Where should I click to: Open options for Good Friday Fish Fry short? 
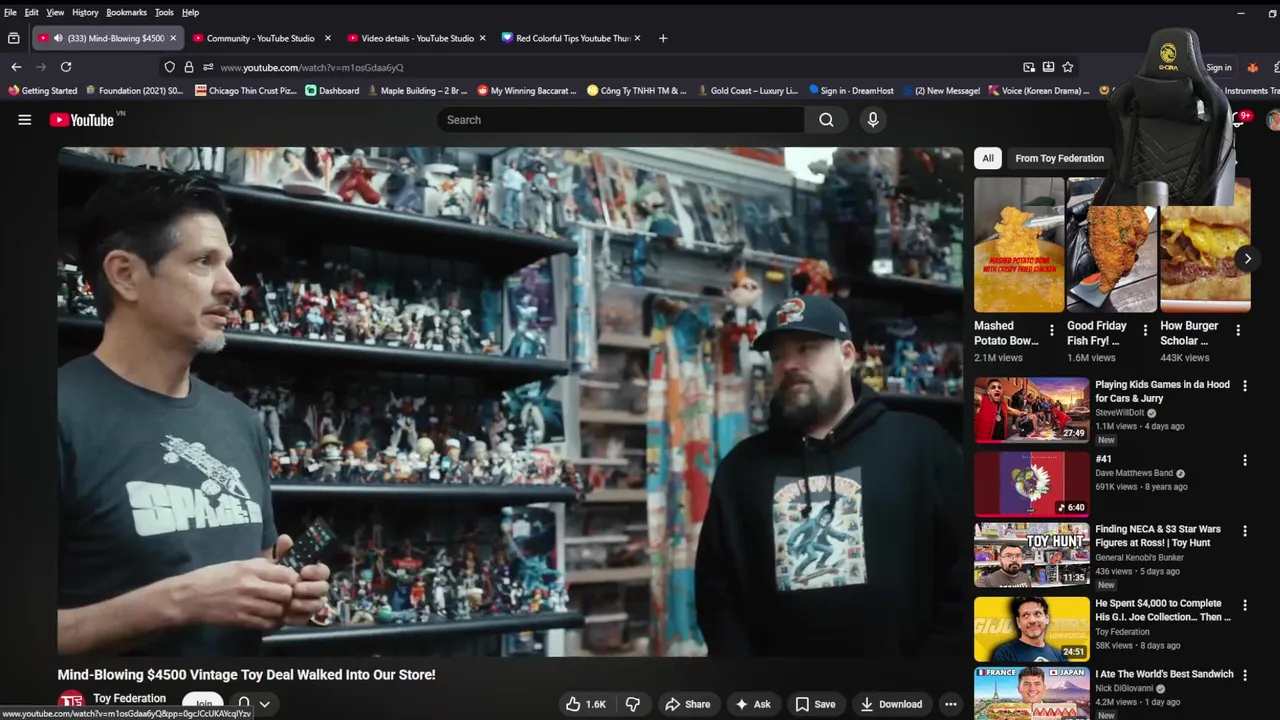tap(1145, 331)
